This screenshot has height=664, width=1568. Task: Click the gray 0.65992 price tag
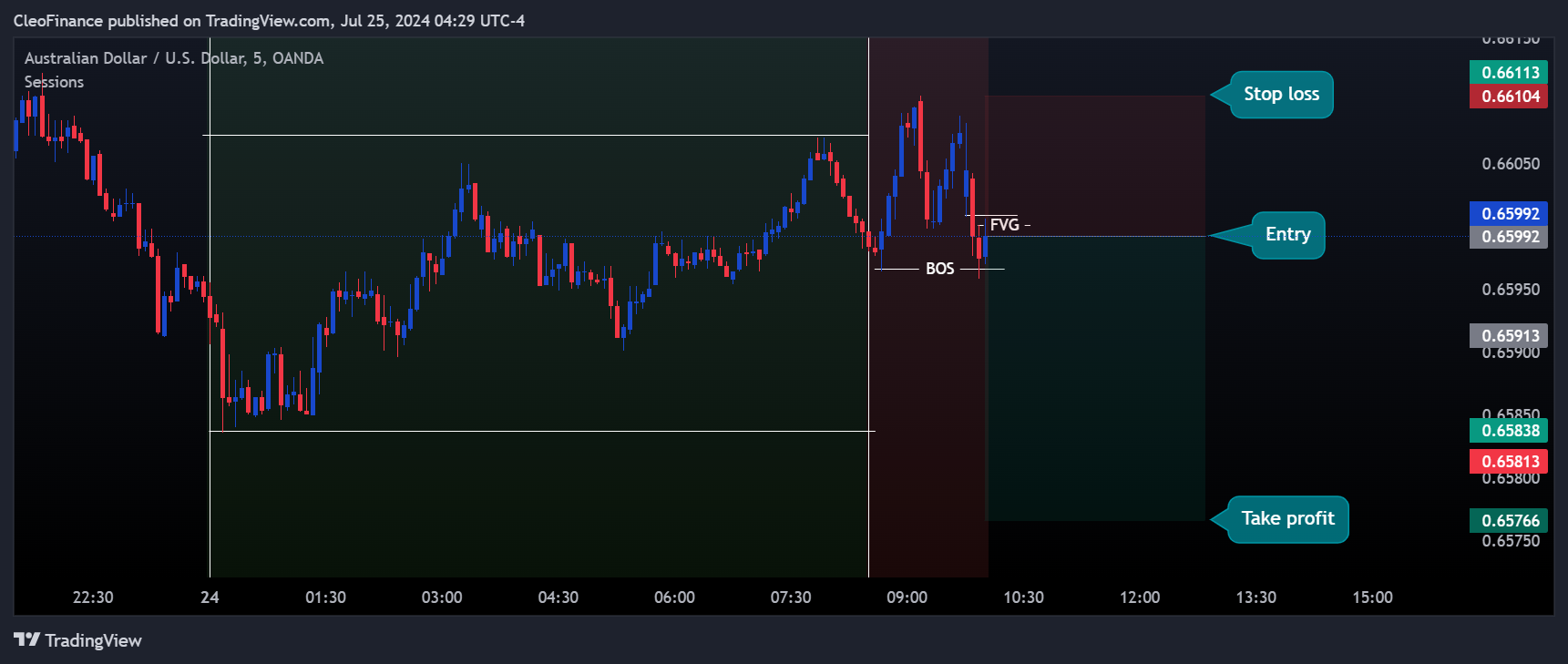tap(1509, 237)
